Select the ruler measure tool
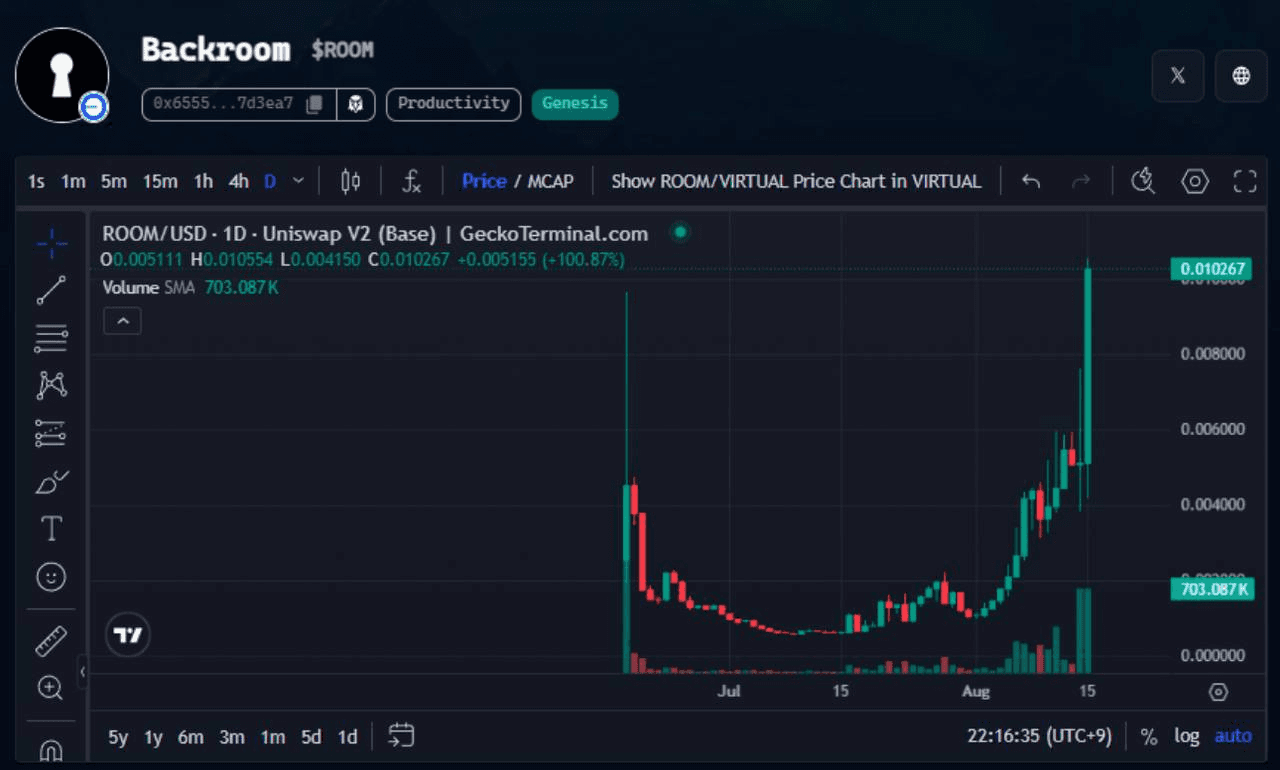This screenshot has width=1280, height=770. click(51, 641)
